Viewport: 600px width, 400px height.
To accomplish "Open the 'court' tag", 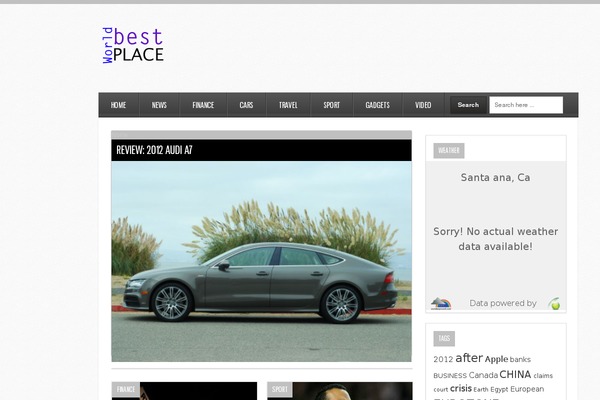I will point(440,390).
